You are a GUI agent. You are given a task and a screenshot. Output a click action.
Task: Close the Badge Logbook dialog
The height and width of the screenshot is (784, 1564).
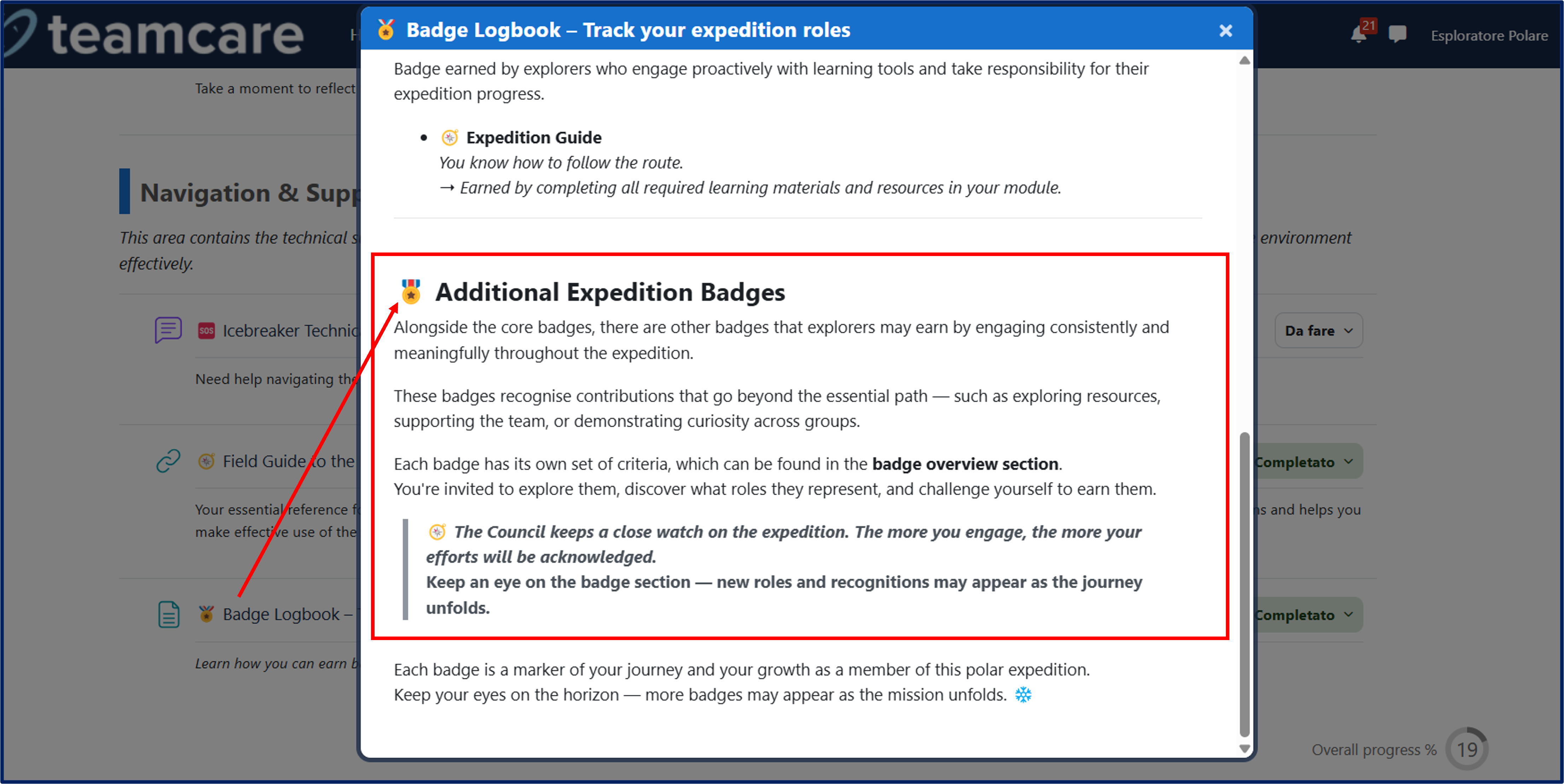coord(1225,30)
